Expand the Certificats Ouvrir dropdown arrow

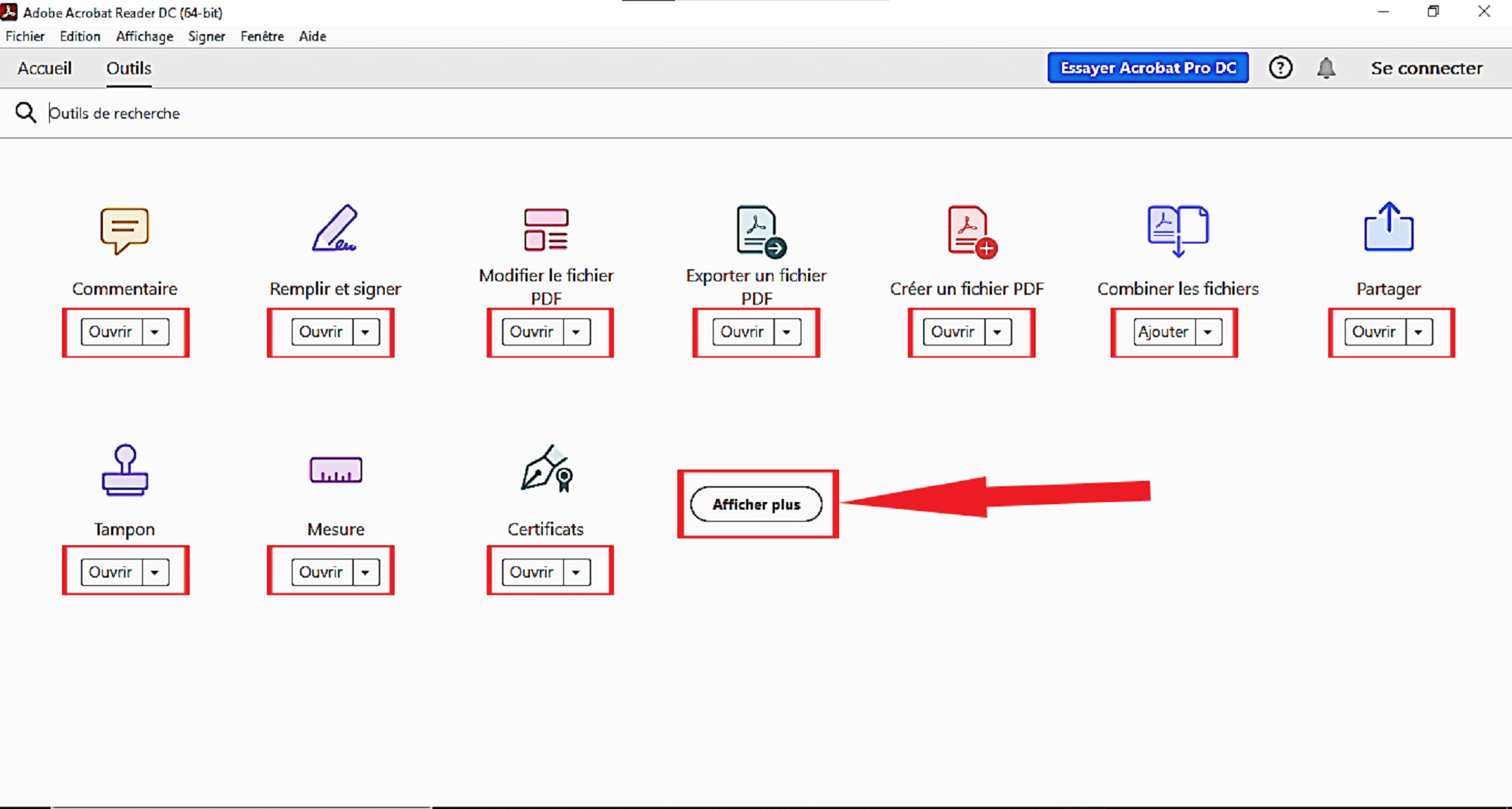tap(576, 572)
